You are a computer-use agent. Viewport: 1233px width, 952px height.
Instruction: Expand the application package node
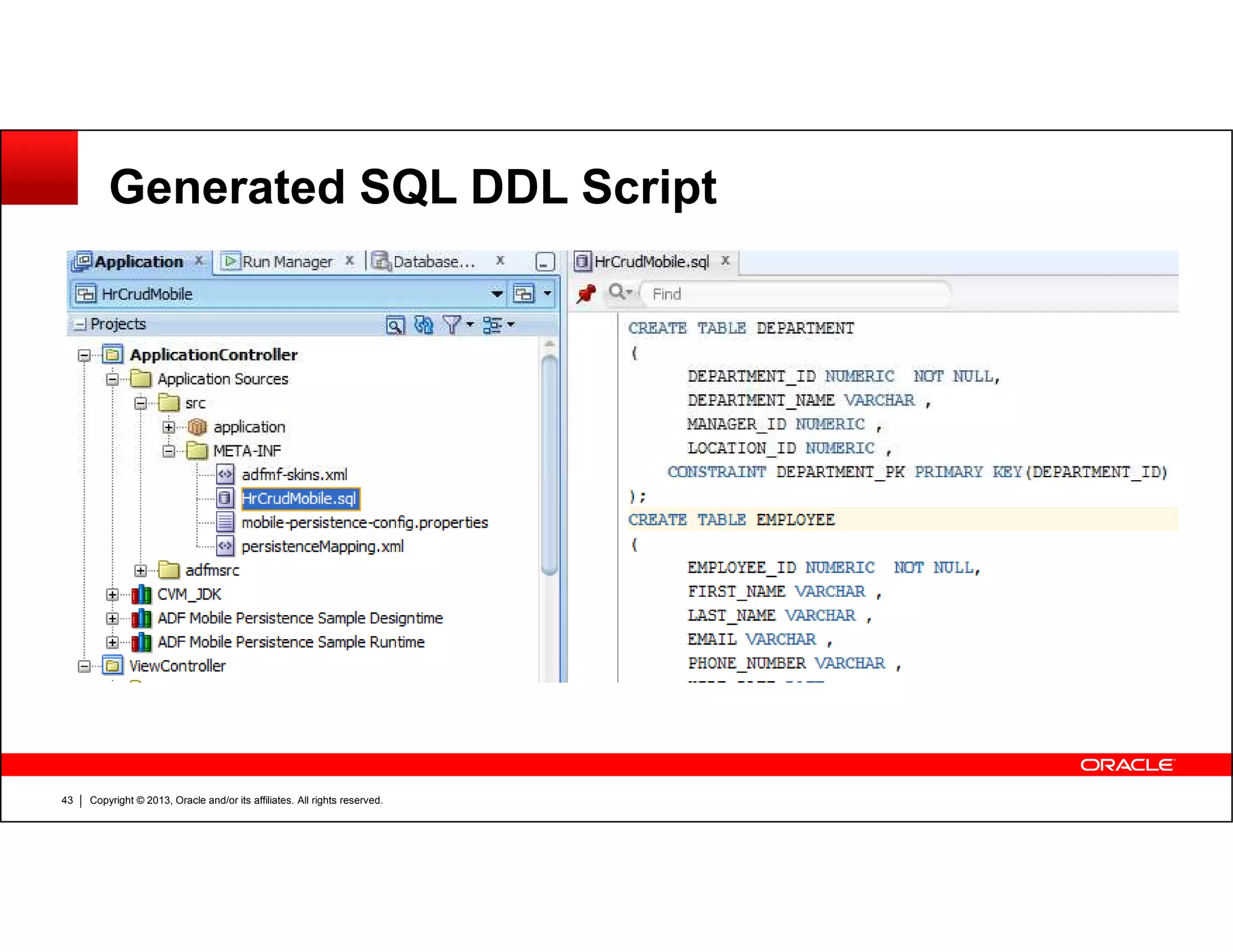click(x=169, y=427)
